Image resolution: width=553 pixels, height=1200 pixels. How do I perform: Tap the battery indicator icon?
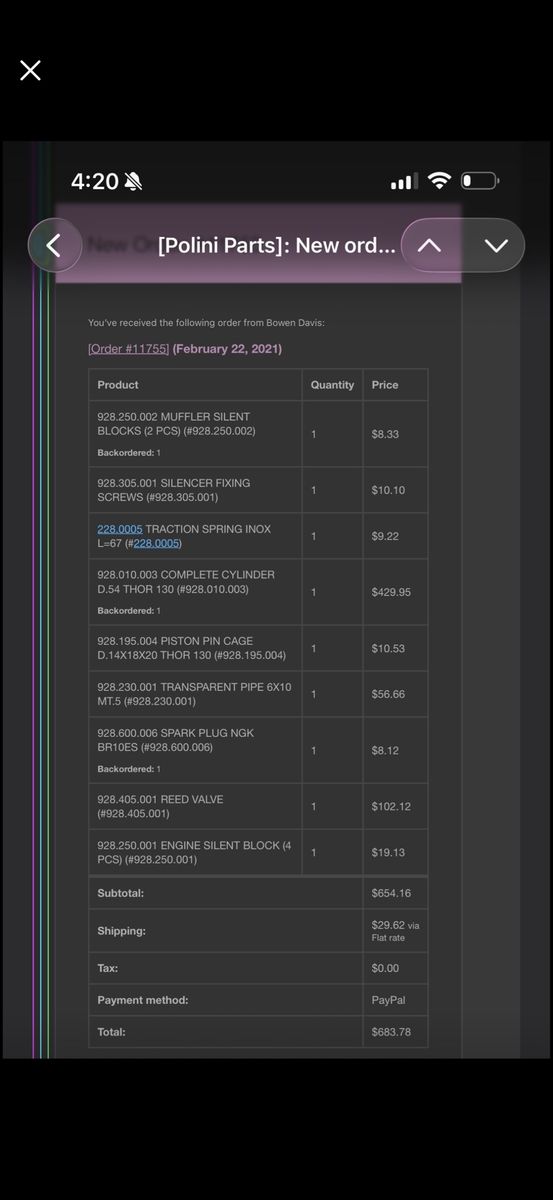tap(480, 181)
